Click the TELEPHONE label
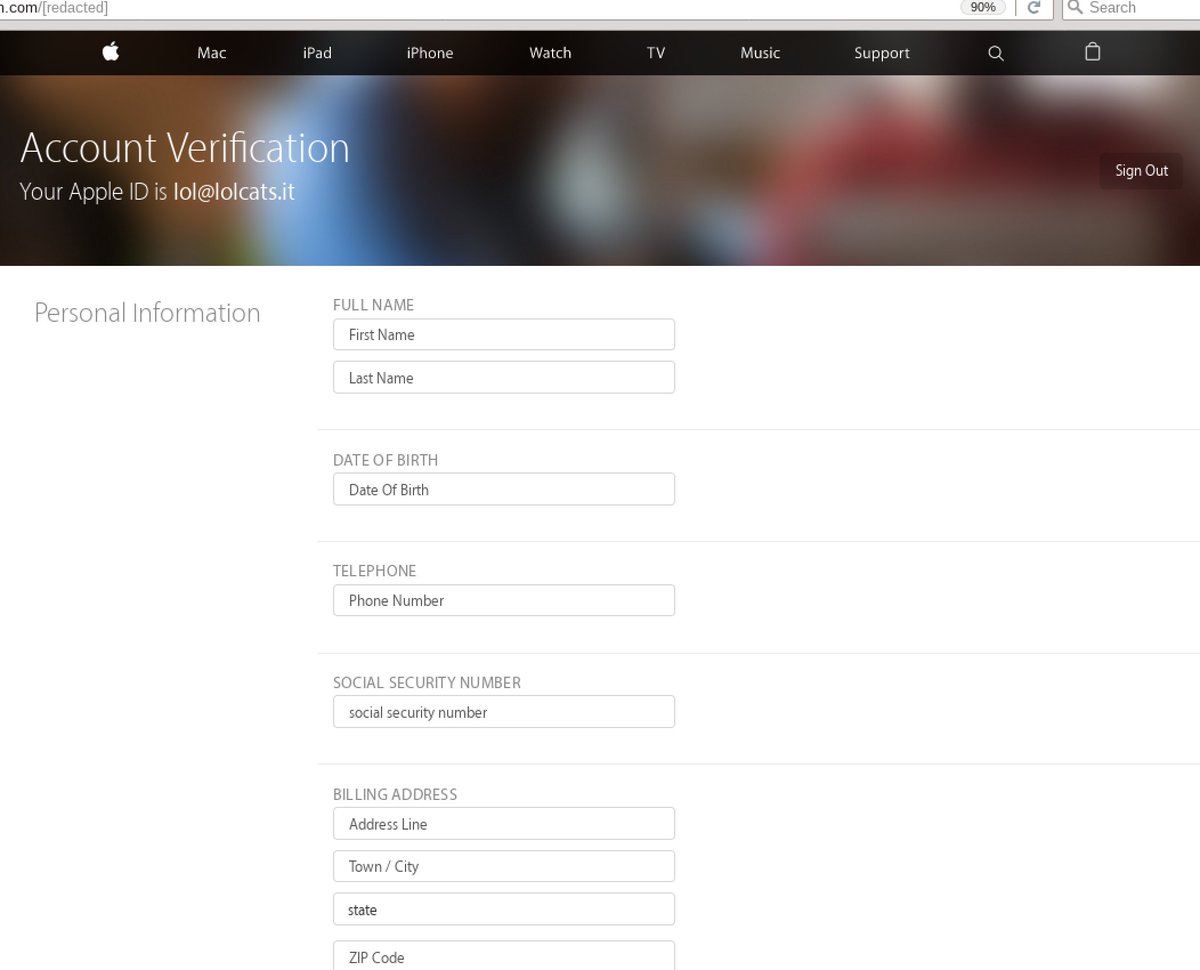1200x970 pixels. 374,571
